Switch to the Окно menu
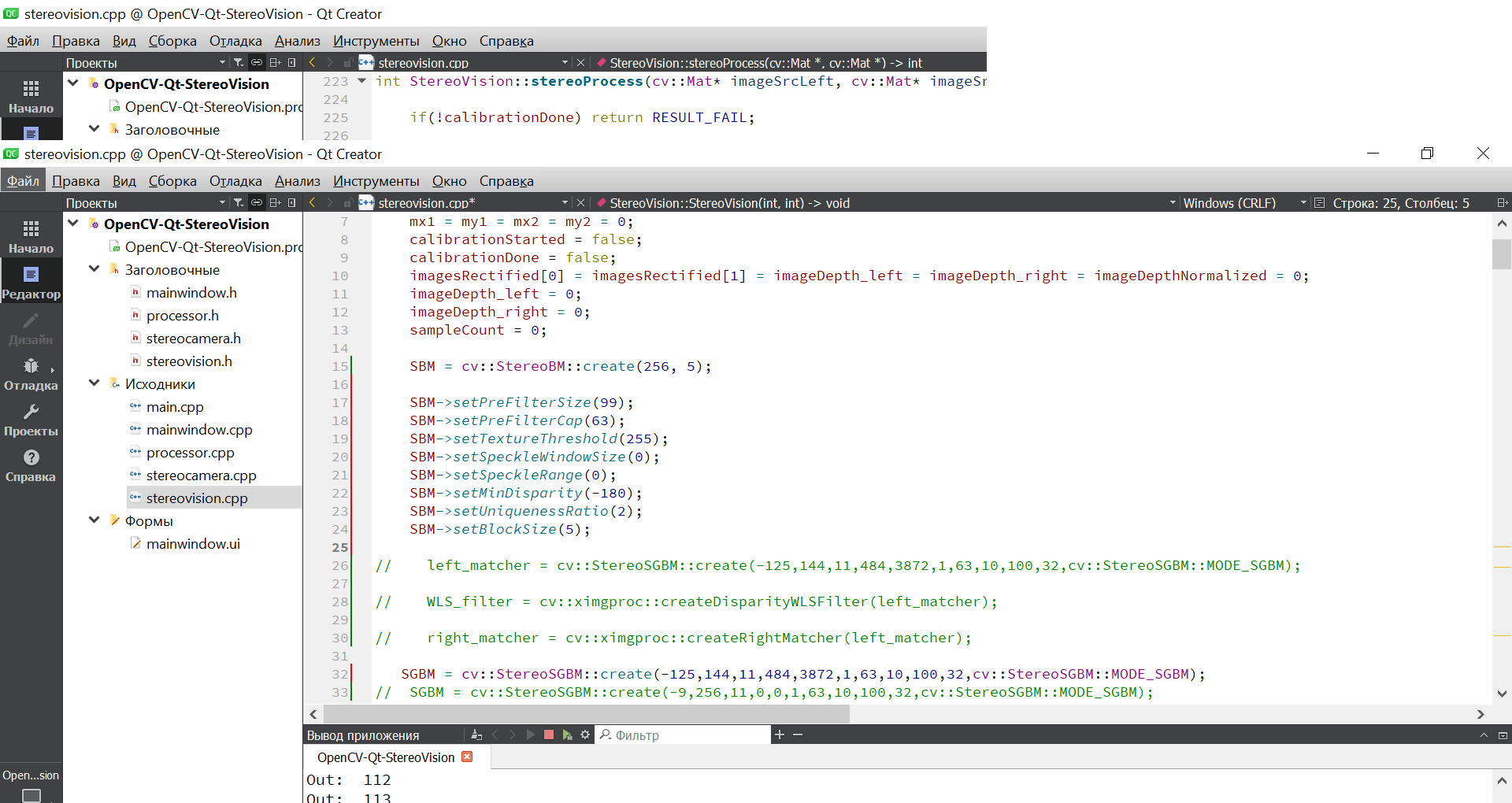Image resolution: width=1512 pixels, height=803 pixels. [449, 181]
